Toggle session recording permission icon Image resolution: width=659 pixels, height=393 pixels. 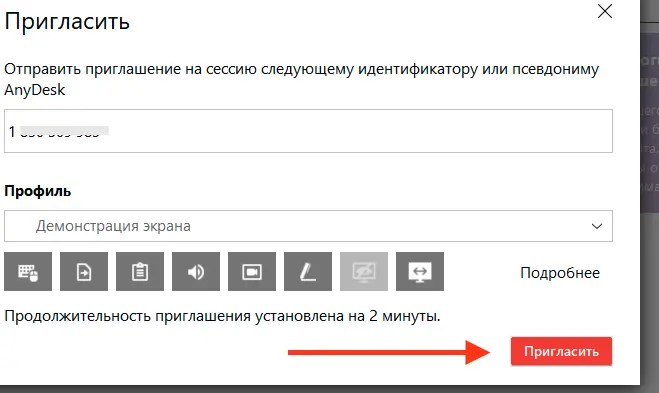252,272
